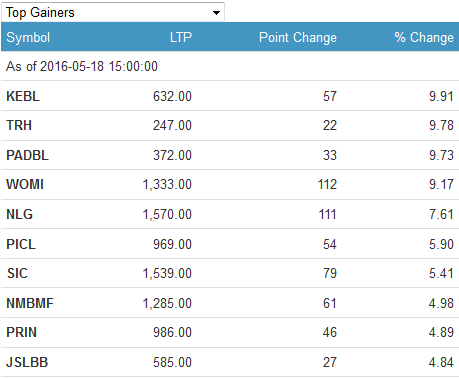Open the Top Gainers dropdown
This screenshot has width=459, height=378.
pyautogui.click(x=113, y=12)
